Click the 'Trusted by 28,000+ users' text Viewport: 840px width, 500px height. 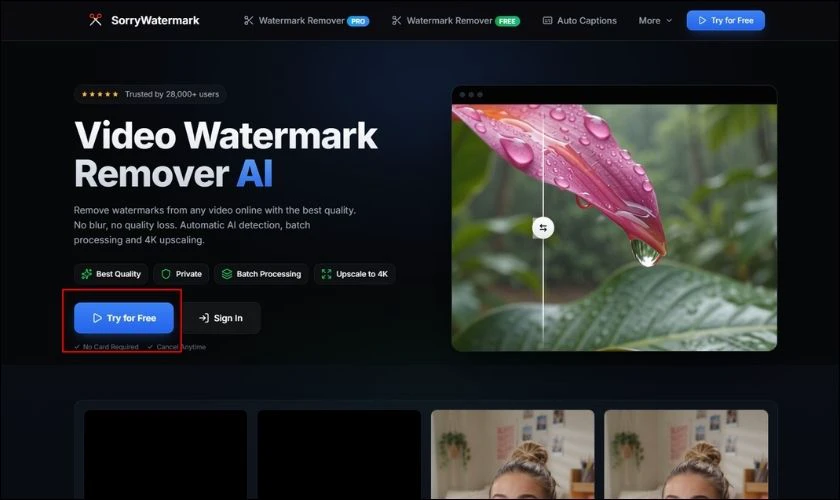coord(172,94)
